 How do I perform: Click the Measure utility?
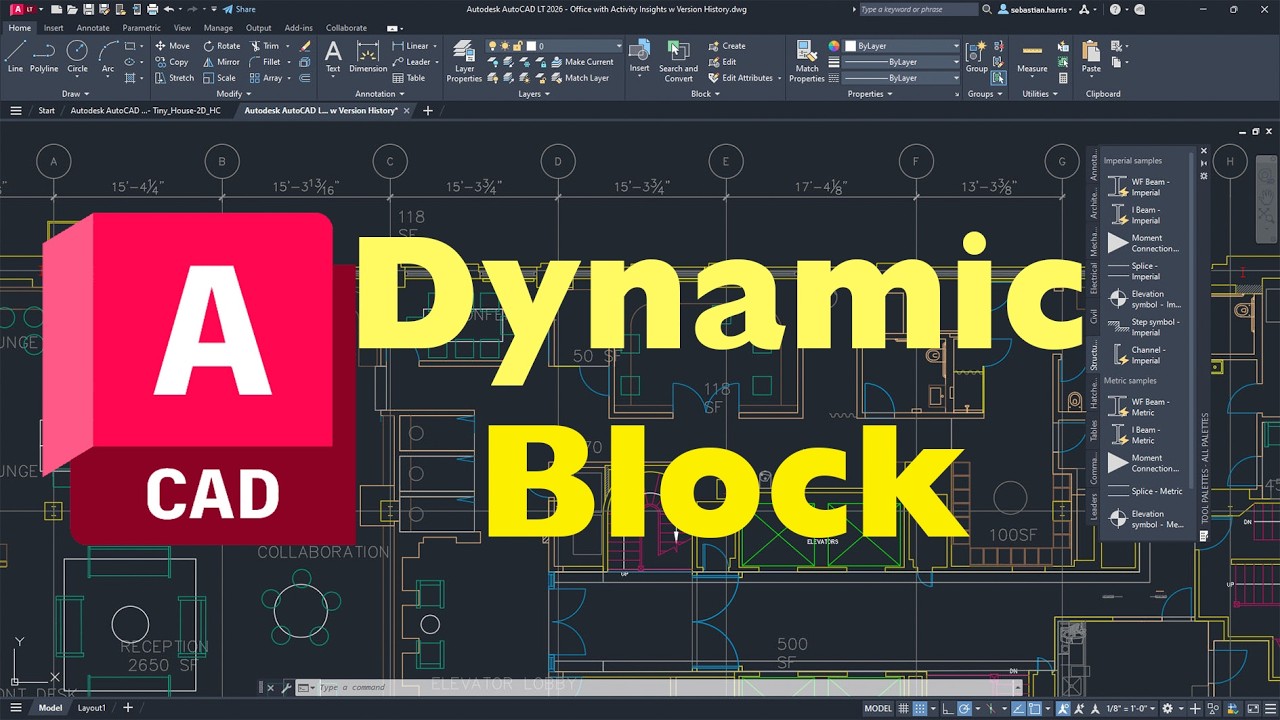[x=1032, y=57]
